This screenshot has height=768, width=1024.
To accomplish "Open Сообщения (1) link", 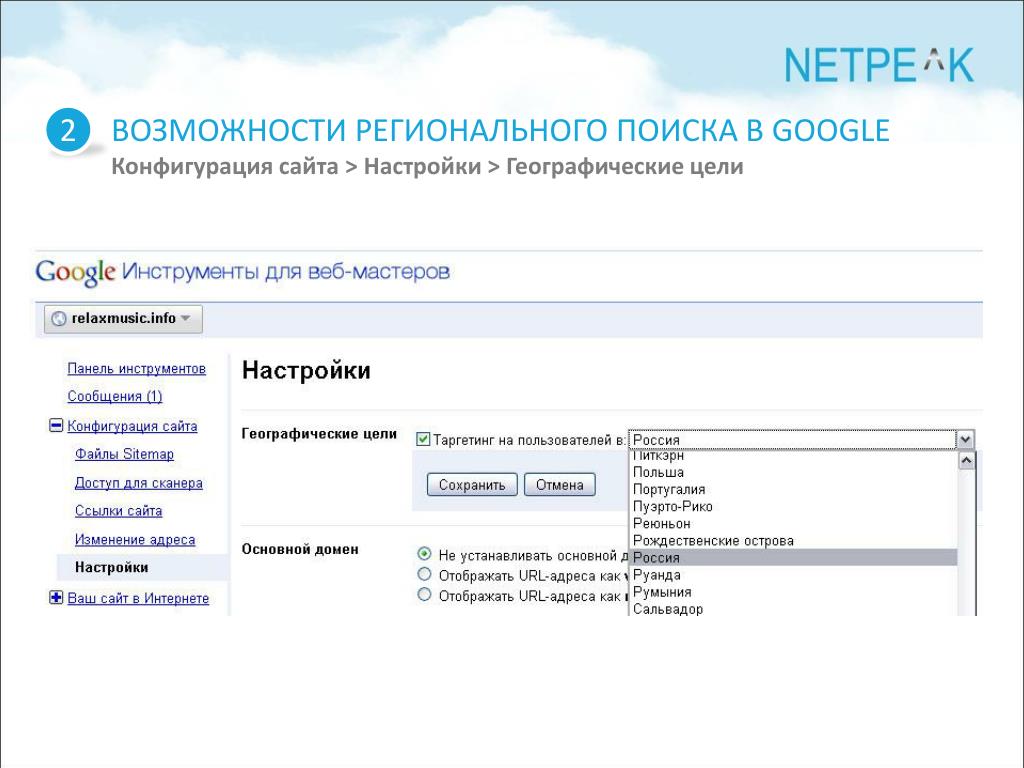I will coord(115,396).
